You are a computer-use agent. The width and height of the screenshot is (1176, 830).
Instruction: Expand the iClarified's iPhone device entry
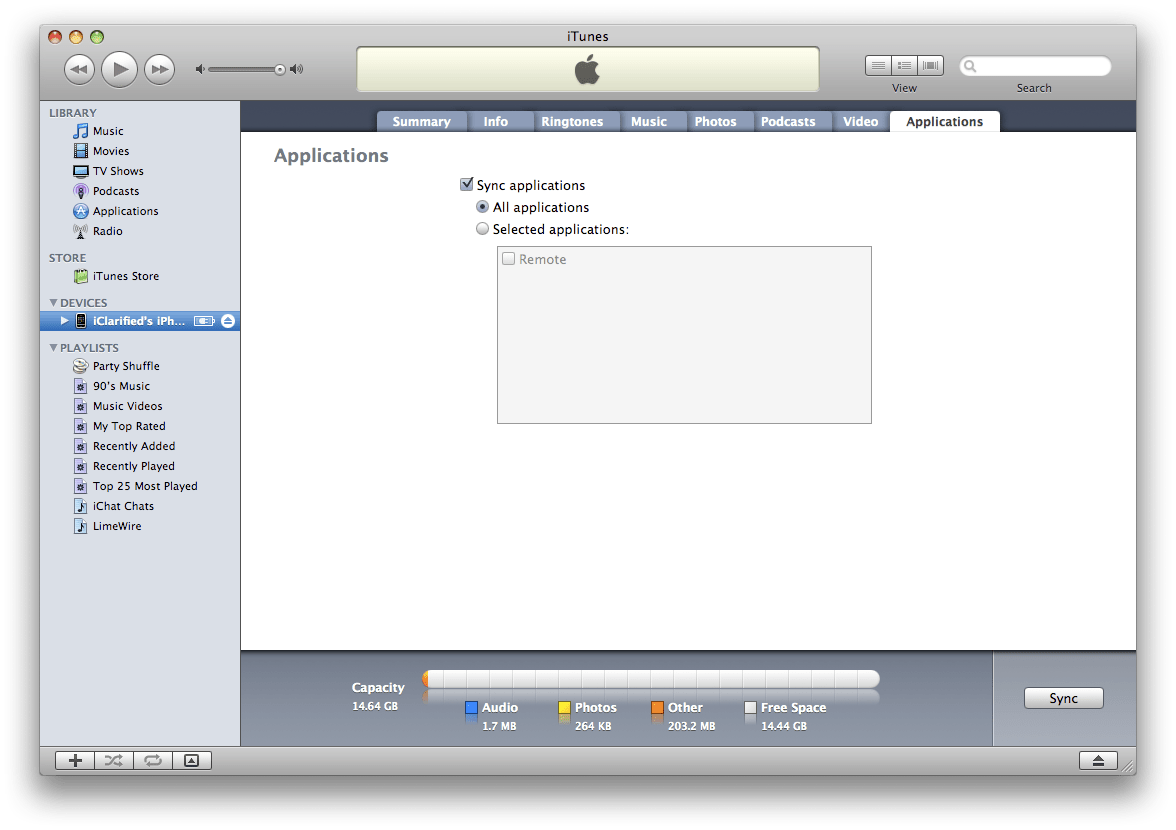[64, 321]
